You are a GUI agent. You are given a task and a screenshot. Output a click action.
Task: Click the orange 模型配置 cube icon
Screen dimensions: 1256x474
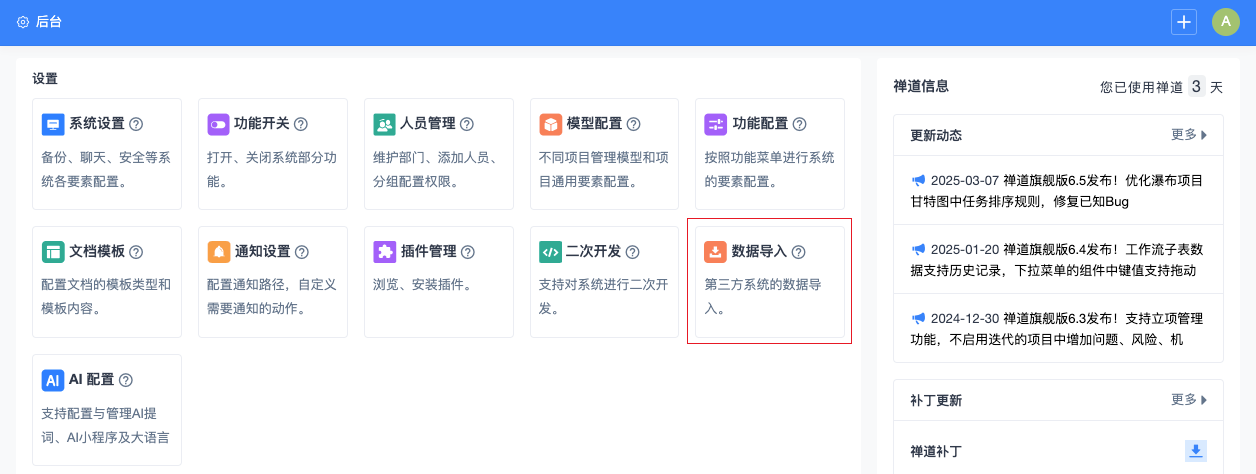[x=551, y=124]
